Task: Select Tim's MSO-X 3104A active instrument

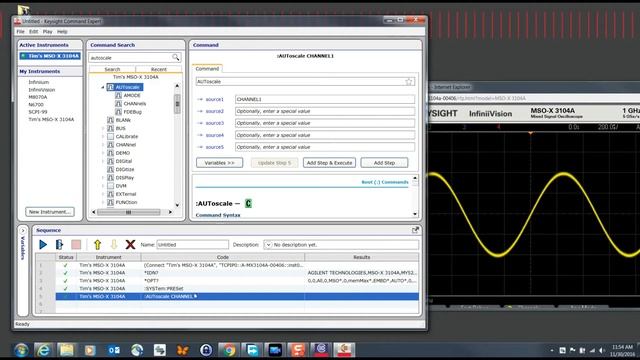Action: [x=50, y=56]
